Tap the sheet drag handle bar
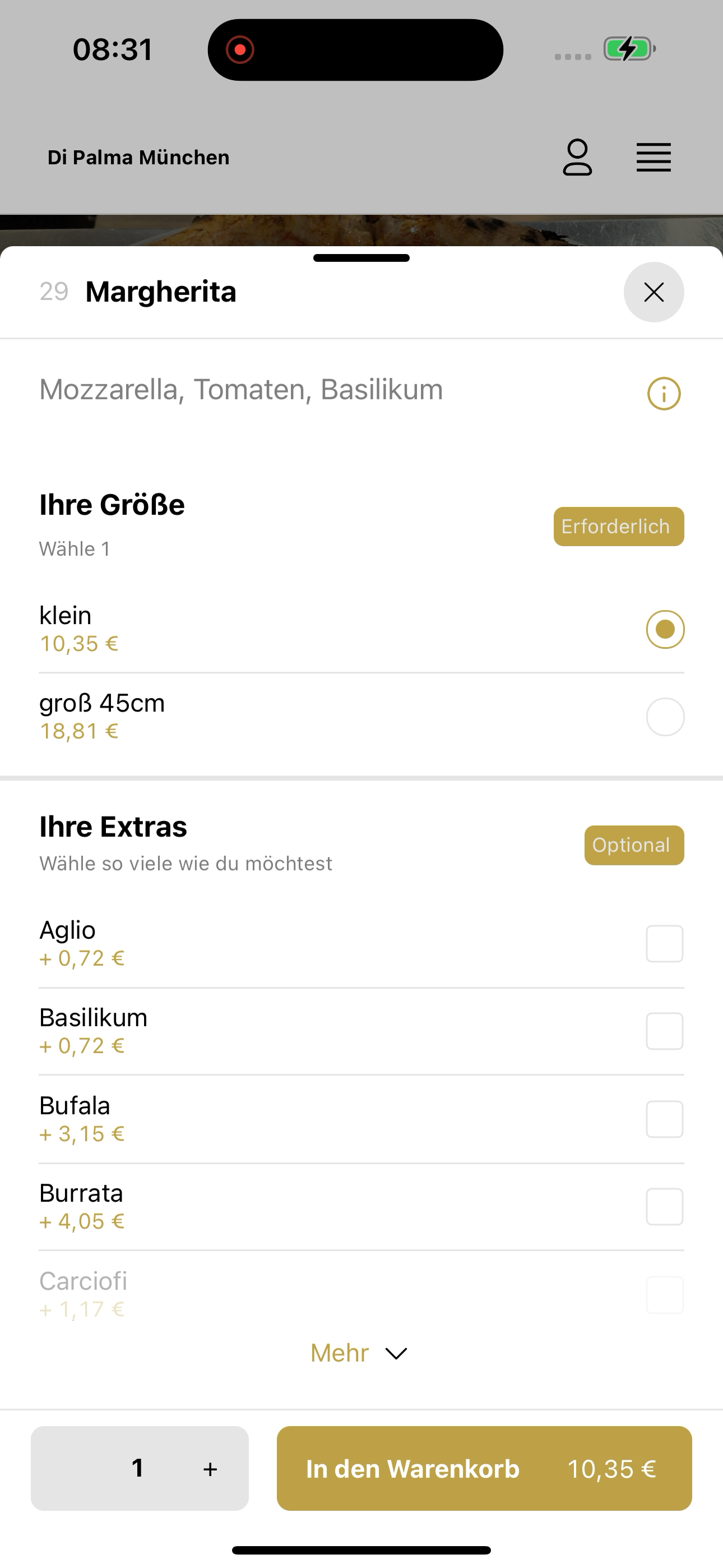This screenshot has width=723, height=1568. pos(361,258)
